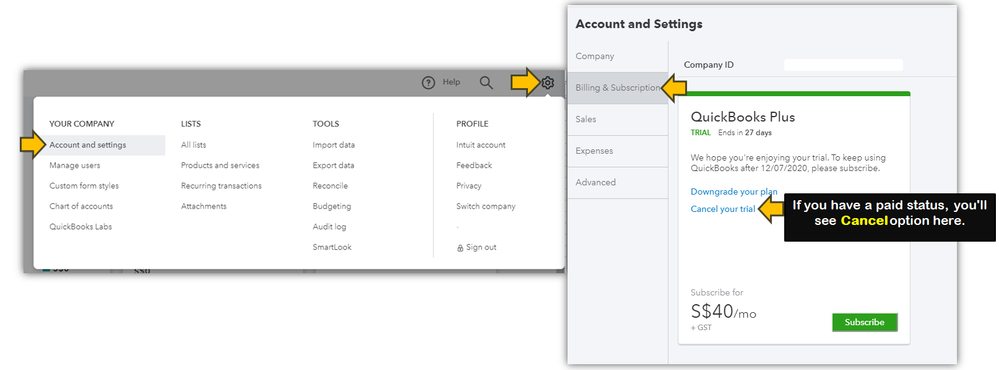999x370 pixels.
Task: Open Privacy in Profile menu
Action: [469, 186]
